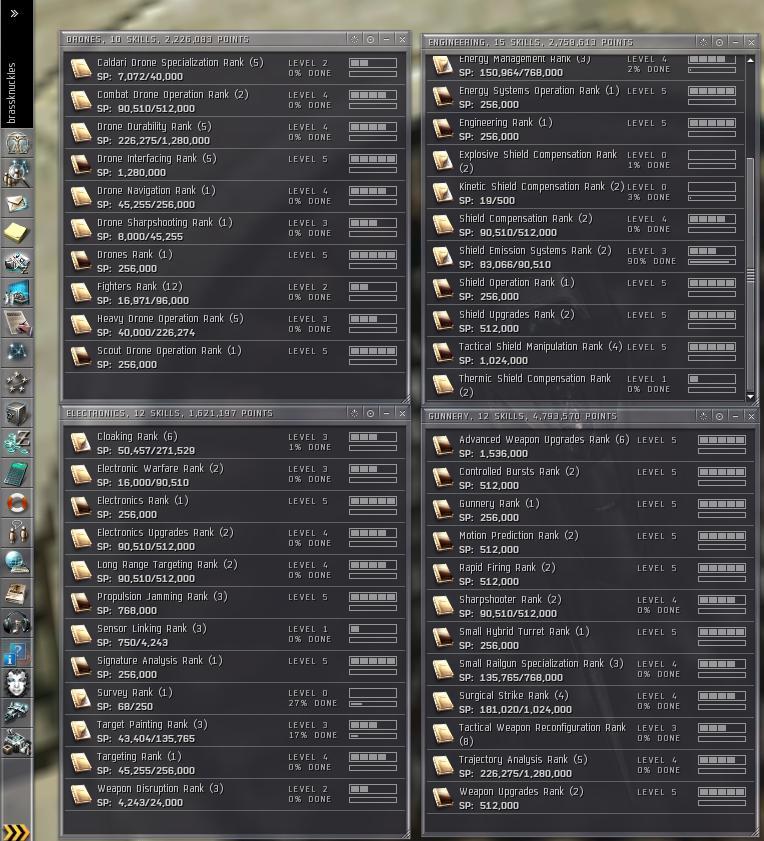Select Electronic Warfare skill row
Viewport: 764px width, 841px height.
234,475
